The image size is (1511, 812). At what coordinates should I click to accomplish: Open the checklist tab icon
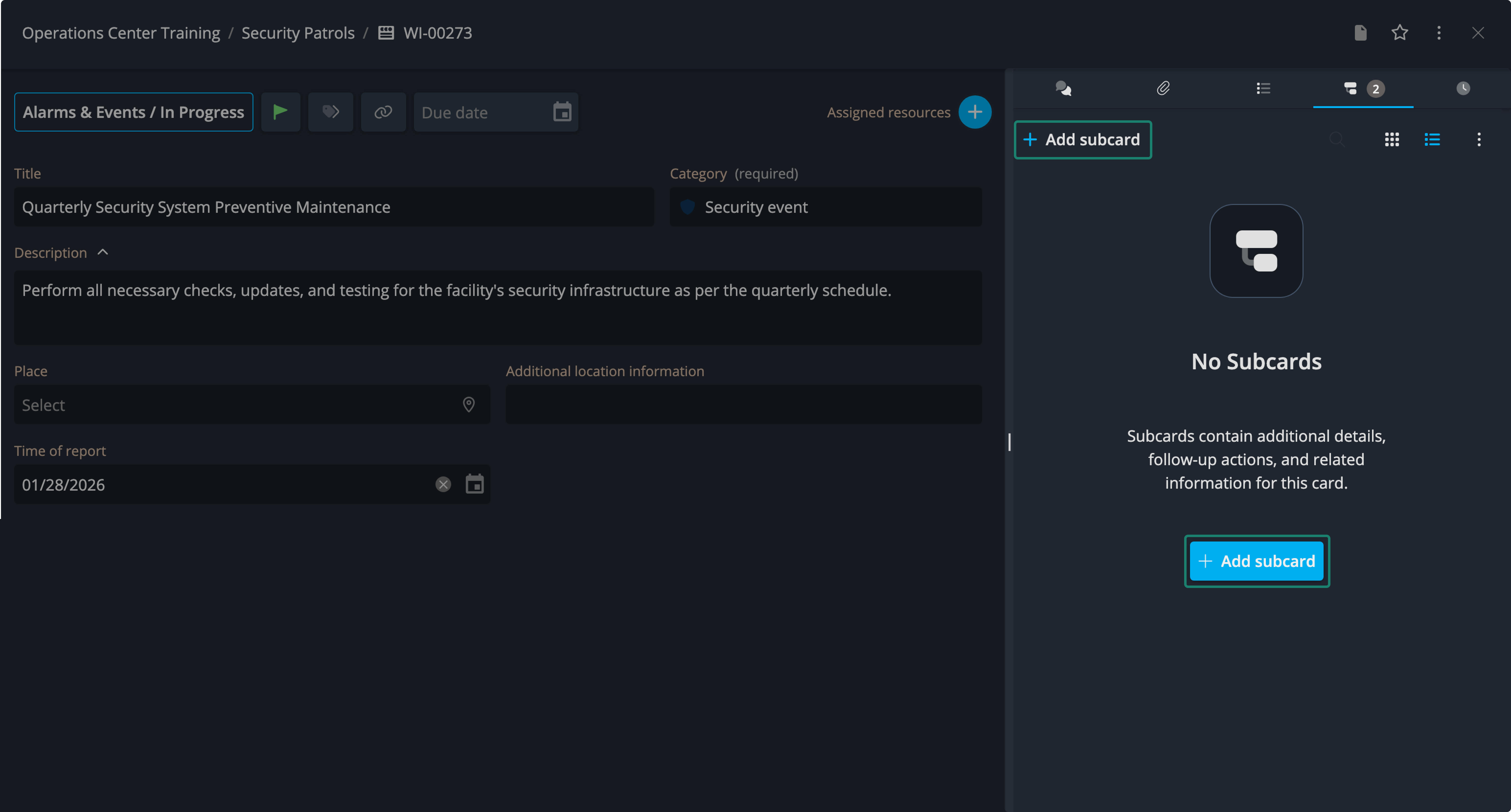pos(1263,89)
